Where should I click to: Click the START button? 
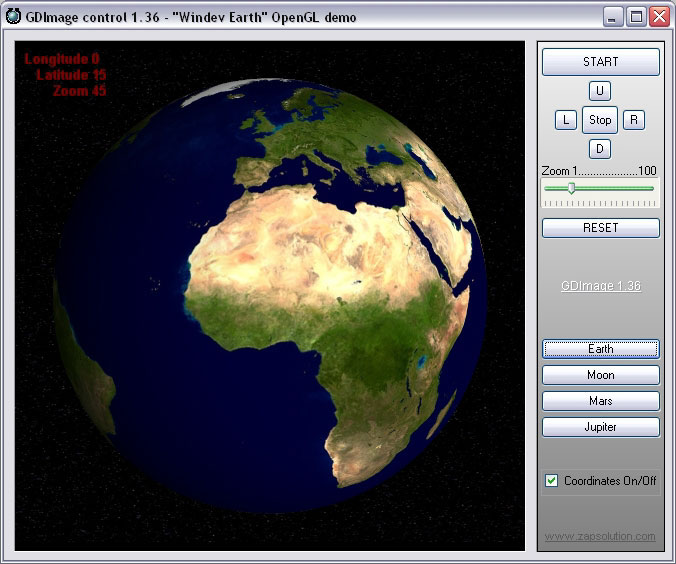(601, 62)
